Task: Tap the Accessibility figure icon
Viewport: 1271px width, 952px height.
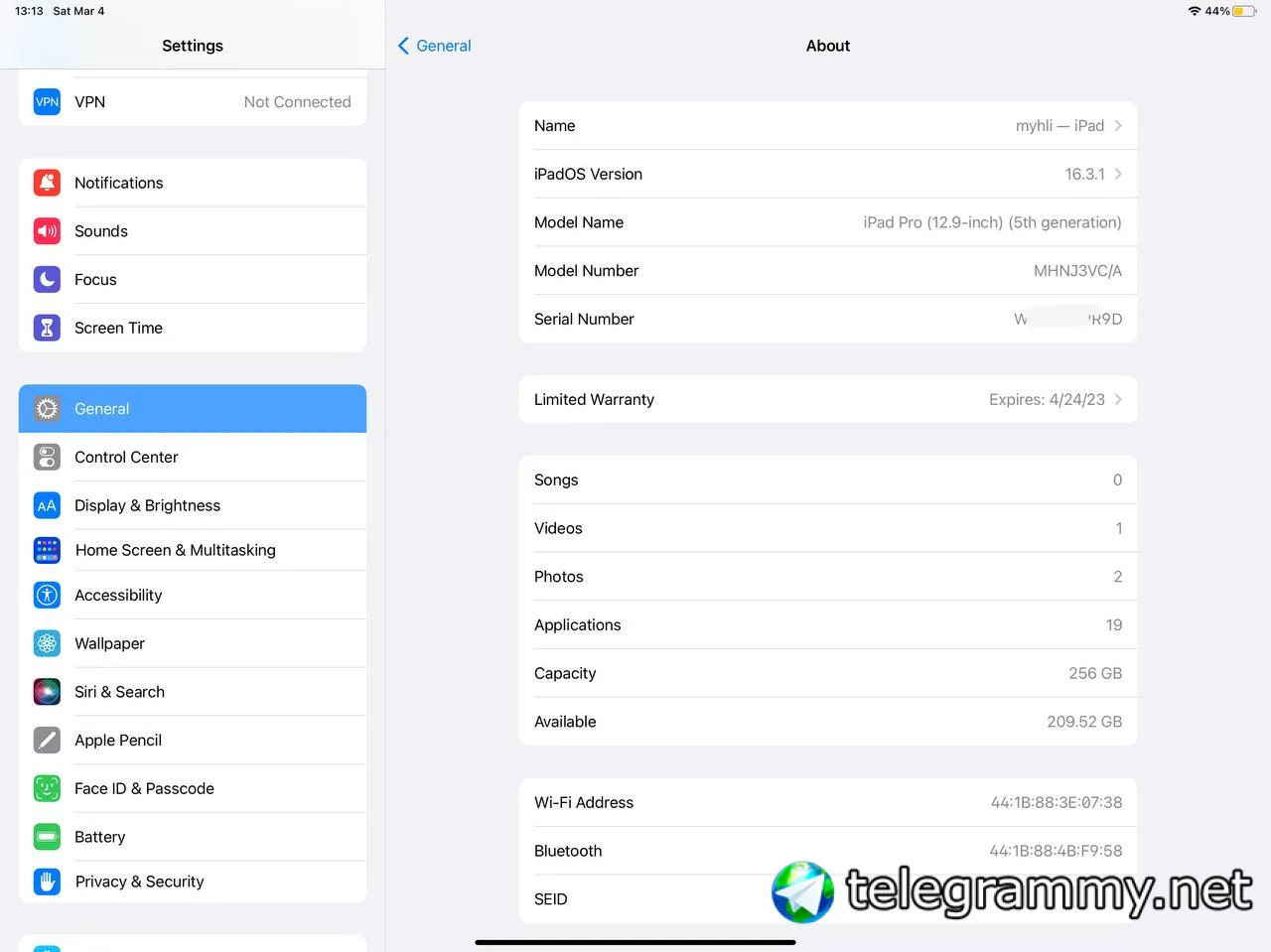Action: coord(47,595)
